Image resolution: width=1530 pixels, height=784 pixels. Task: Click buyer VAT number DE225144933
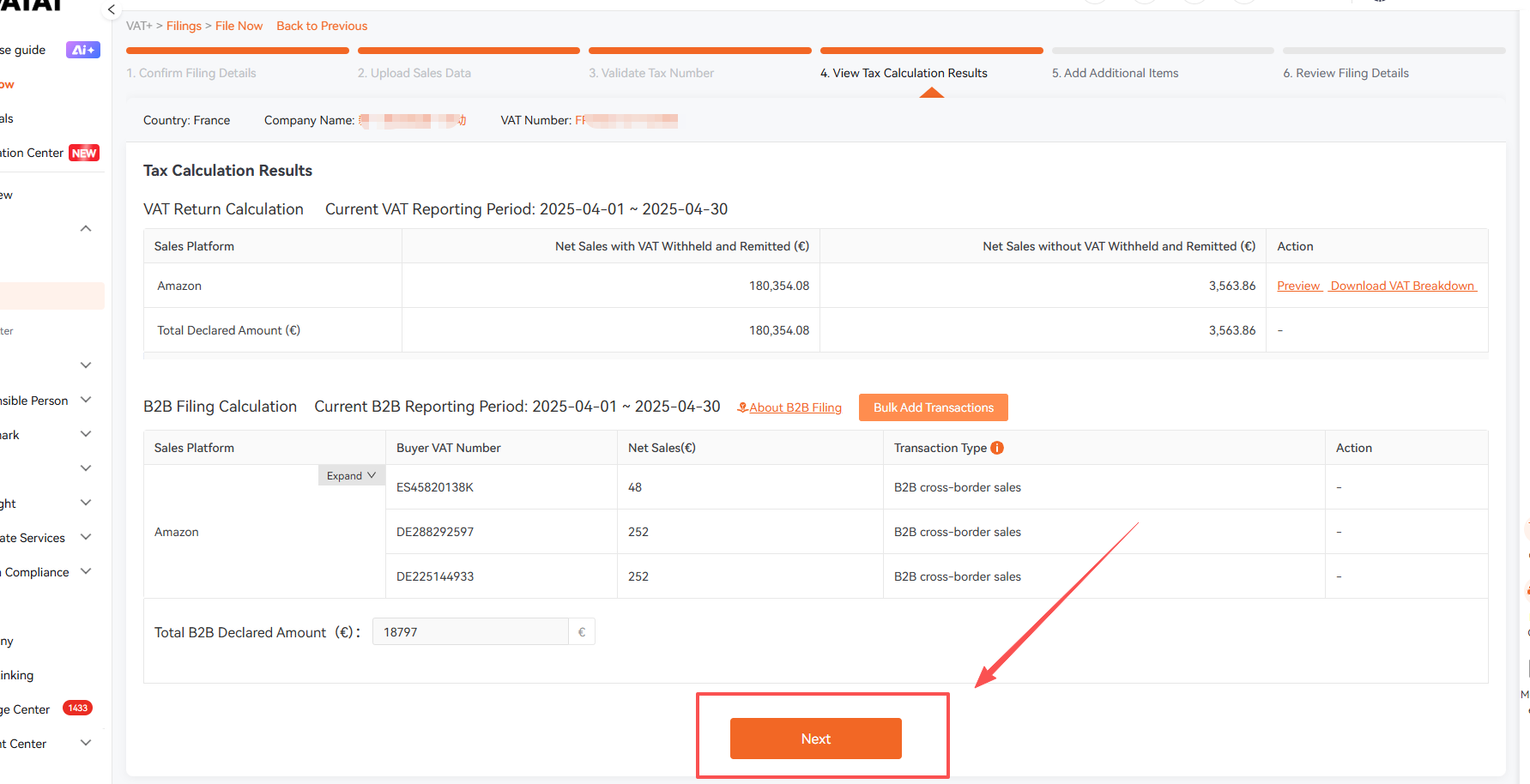tap(435, 576)
